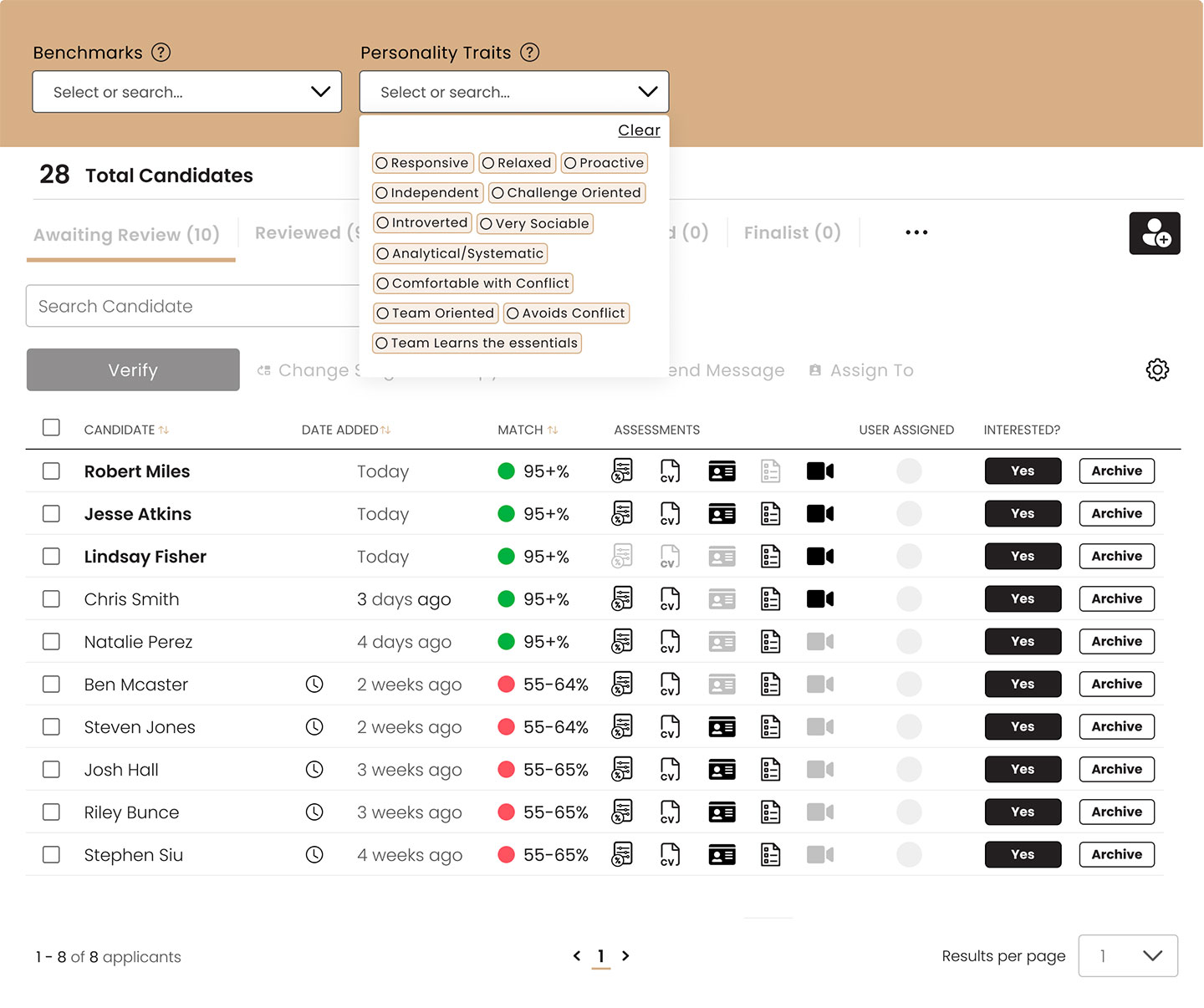Image resolution: width=1204 pixels, height=1008 pixels.
Task: Sort by Match column arrows
Action: pos(553,430)
